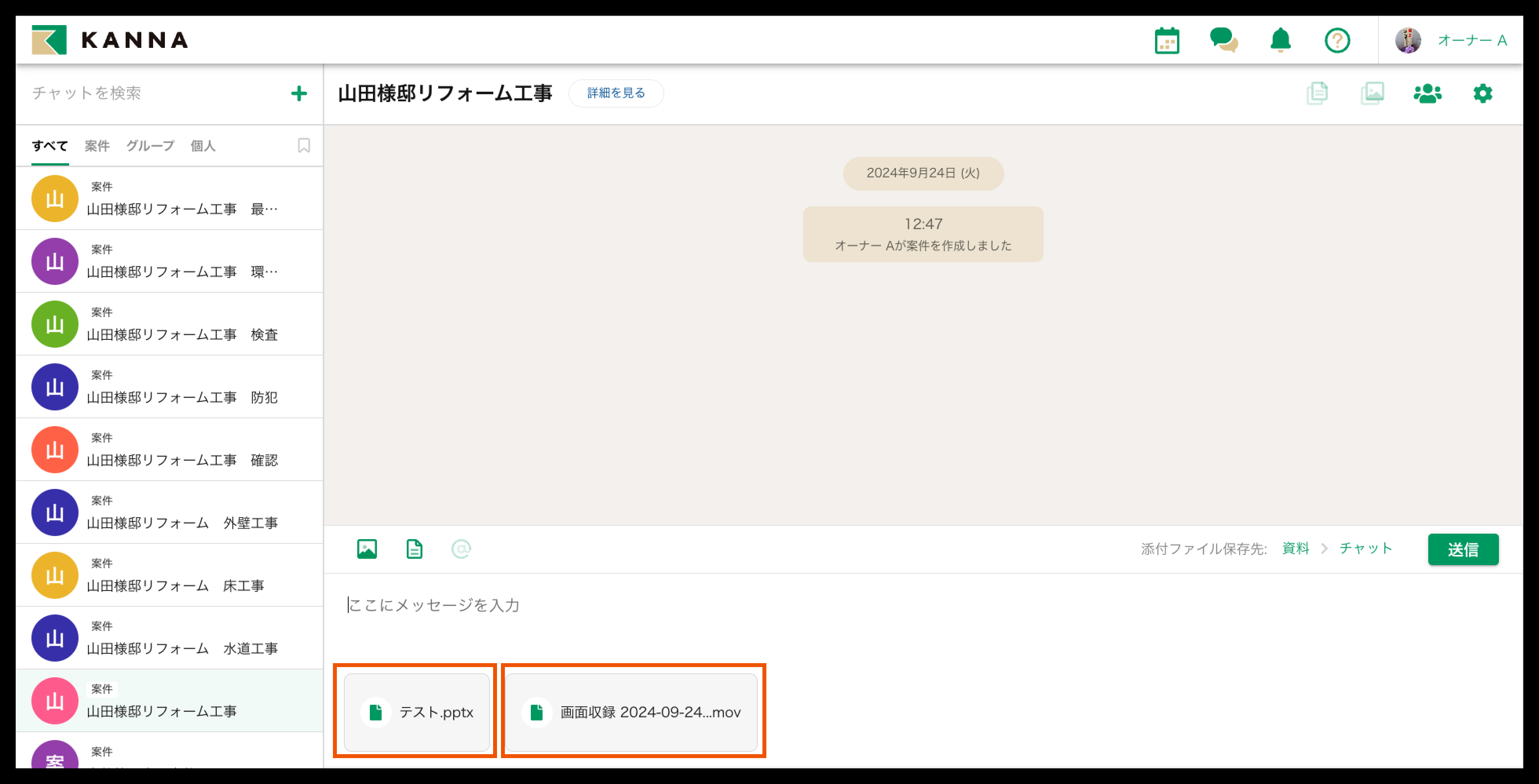Click the 詳細を見る button

(616, 93)
